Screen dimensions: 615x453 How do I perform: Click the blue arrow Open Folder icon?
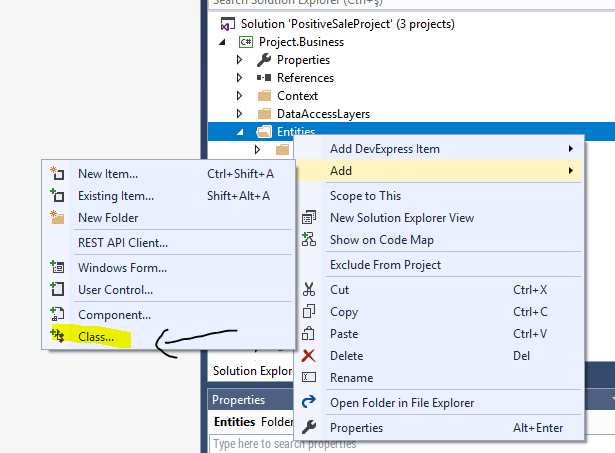coord(309,401)
